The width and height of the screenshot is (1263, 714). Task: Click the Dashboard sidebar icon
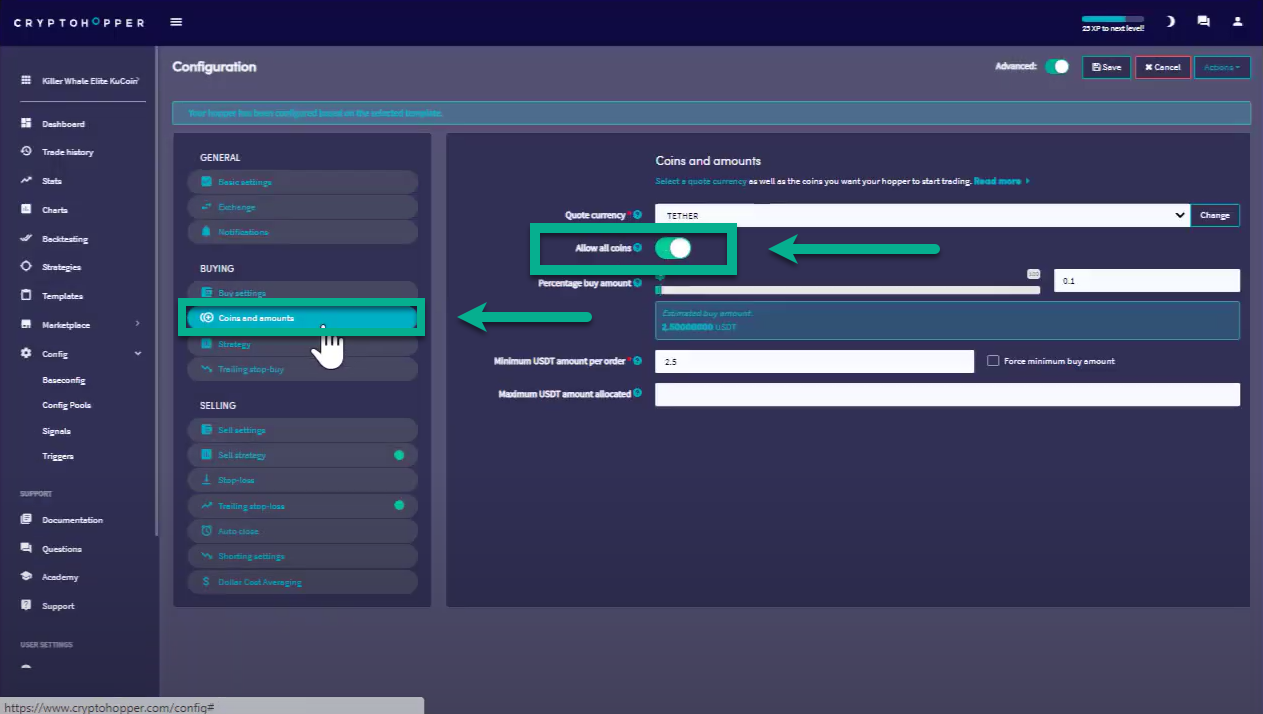(26, 123)
